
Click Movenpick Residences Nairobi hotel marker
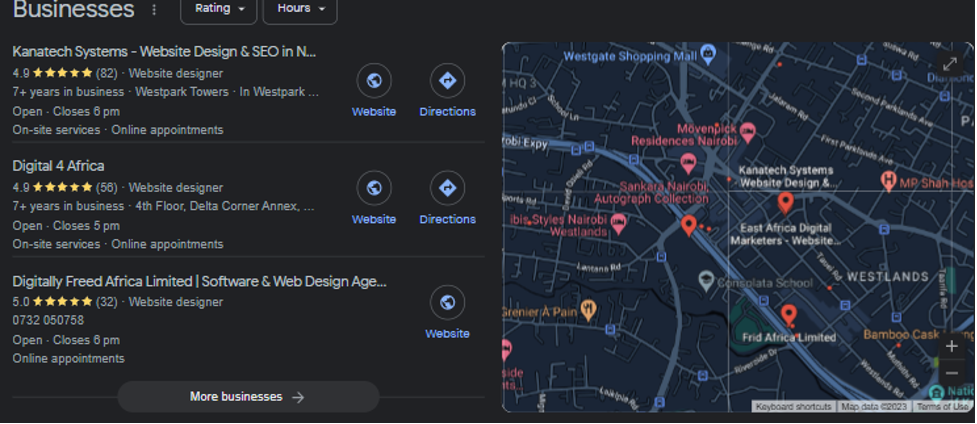(748, 132)
